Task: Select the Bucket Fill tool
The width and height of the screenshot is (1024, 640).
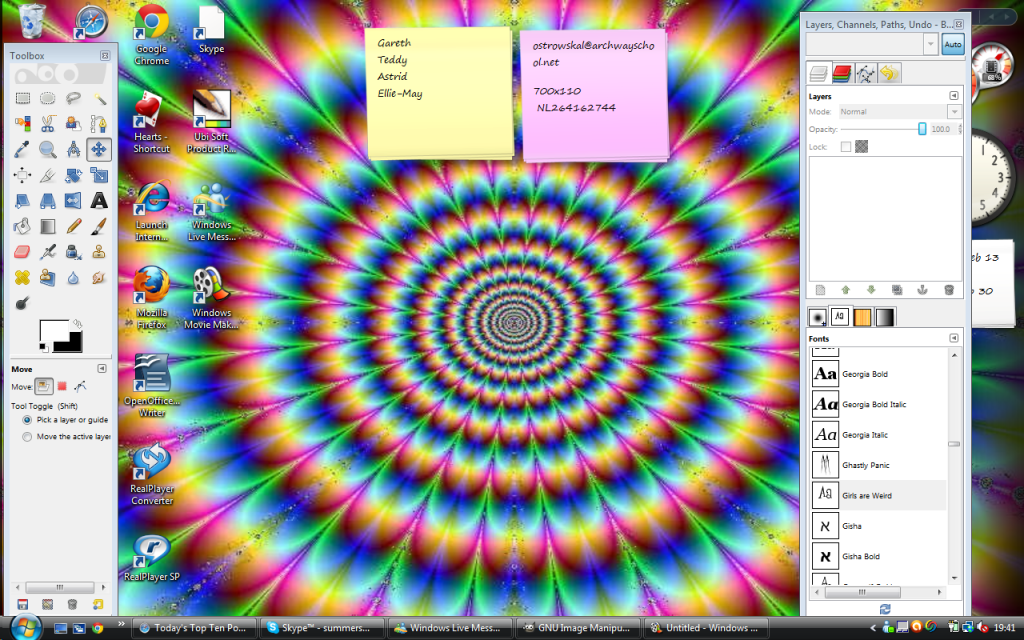Action: (x=22, y=226)
